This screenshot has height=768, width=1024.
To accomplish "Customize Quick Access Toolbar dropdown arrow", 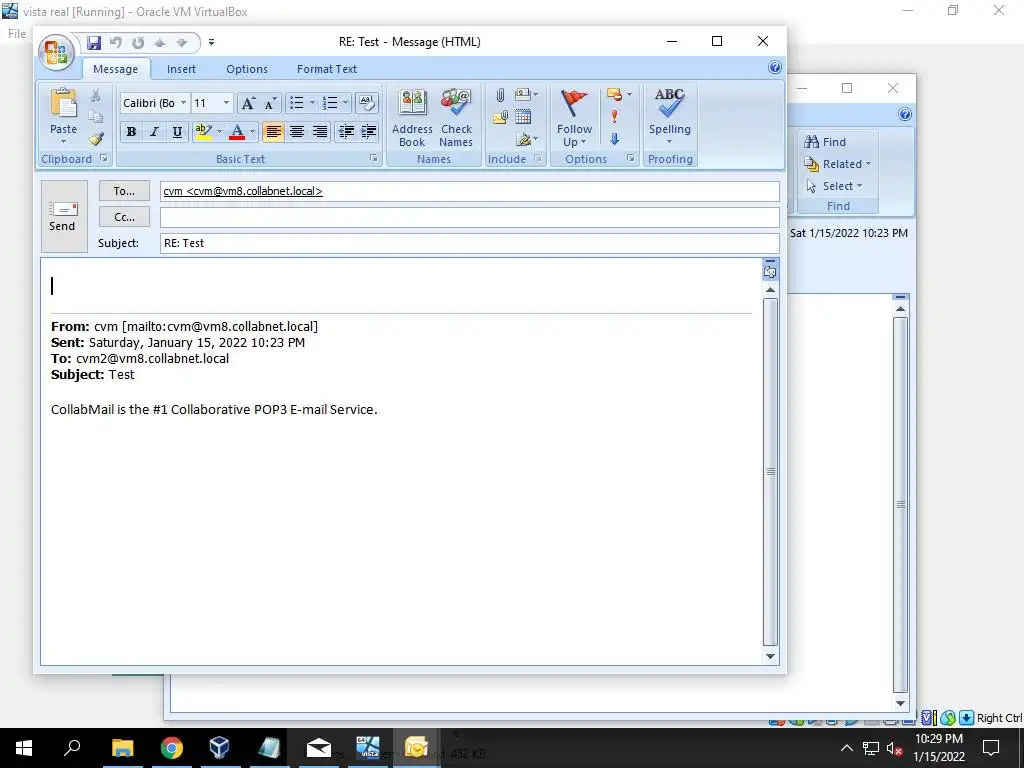I will pos(211,42).
